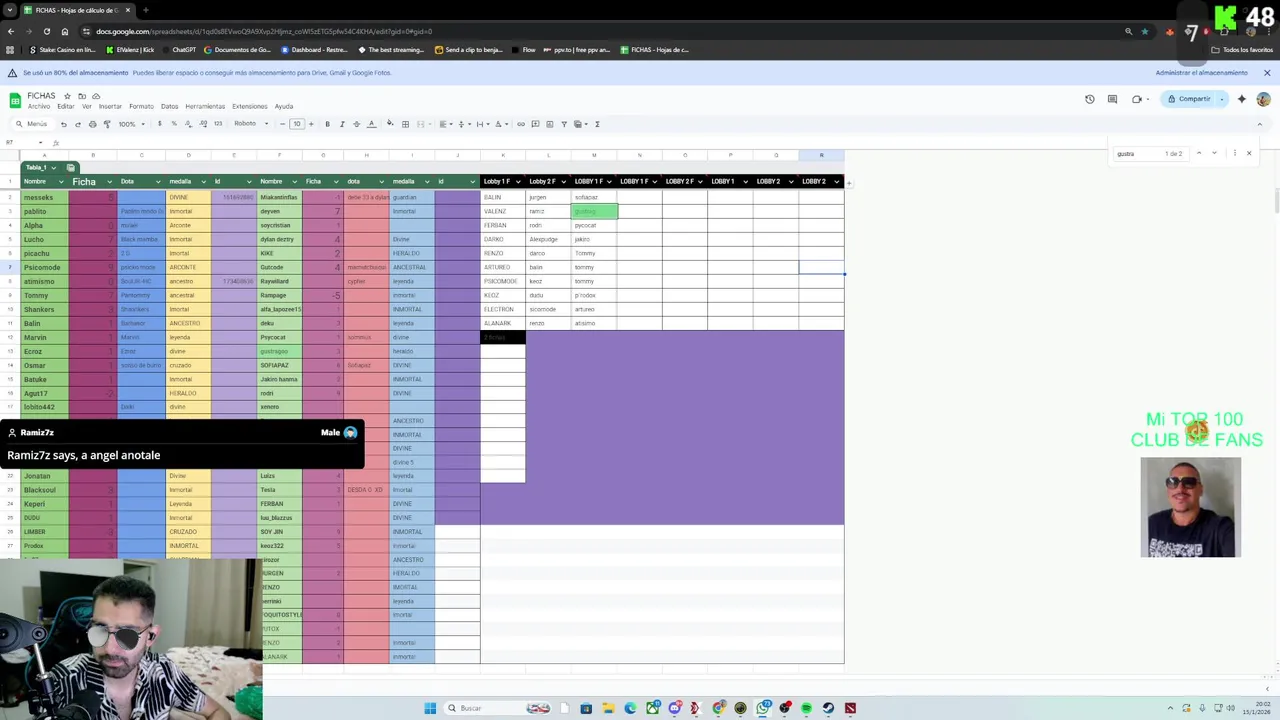Click the Print icon

click(92, 124)
